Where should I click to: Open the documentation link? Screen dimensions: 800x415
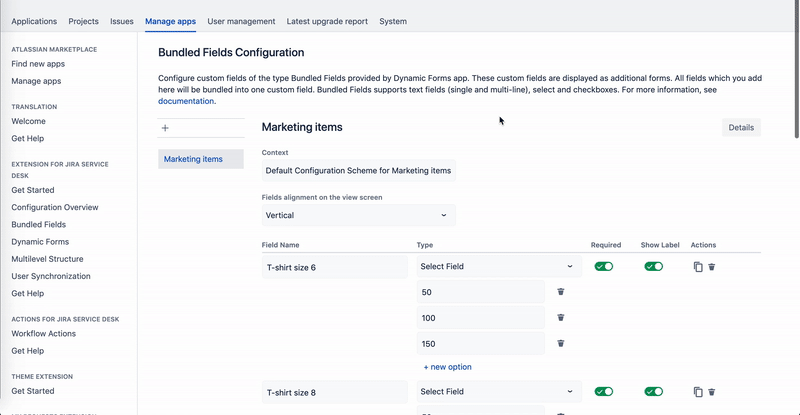tap(186, 101)
